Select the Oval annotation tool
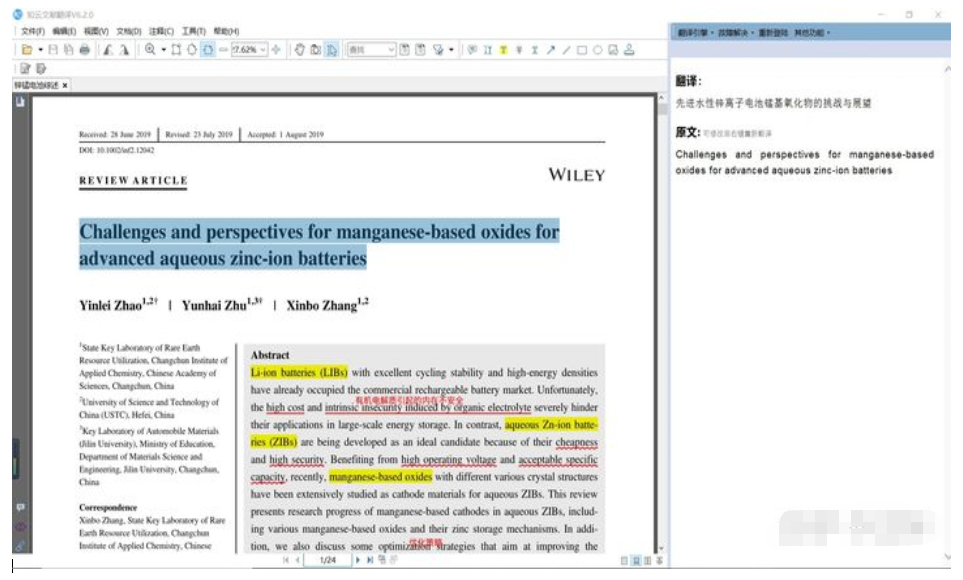The width and height of the screenshot is (963, 580). tap(597, 49)
